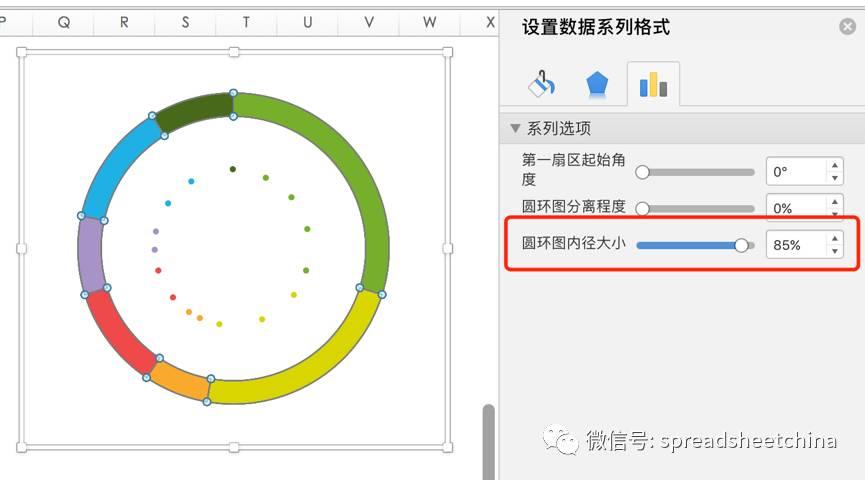
Task: Click the chart's bottom-middle resize handle
Action: point(234,447)
